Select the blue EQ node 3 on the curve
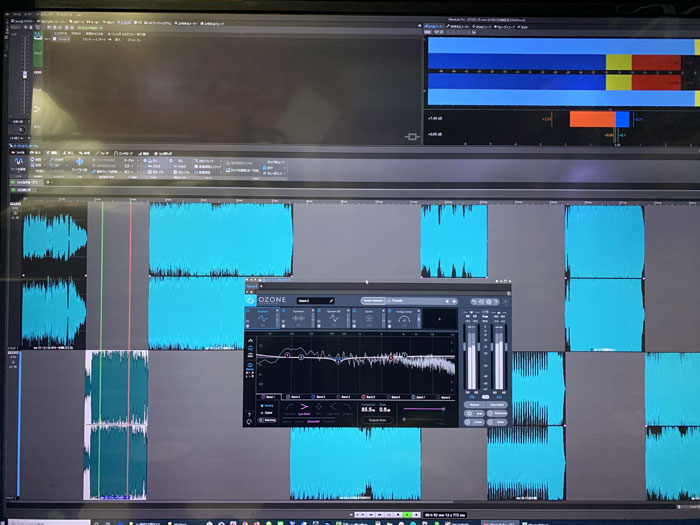The width and height of the screenshot is (700, 525). pos(338,362)
